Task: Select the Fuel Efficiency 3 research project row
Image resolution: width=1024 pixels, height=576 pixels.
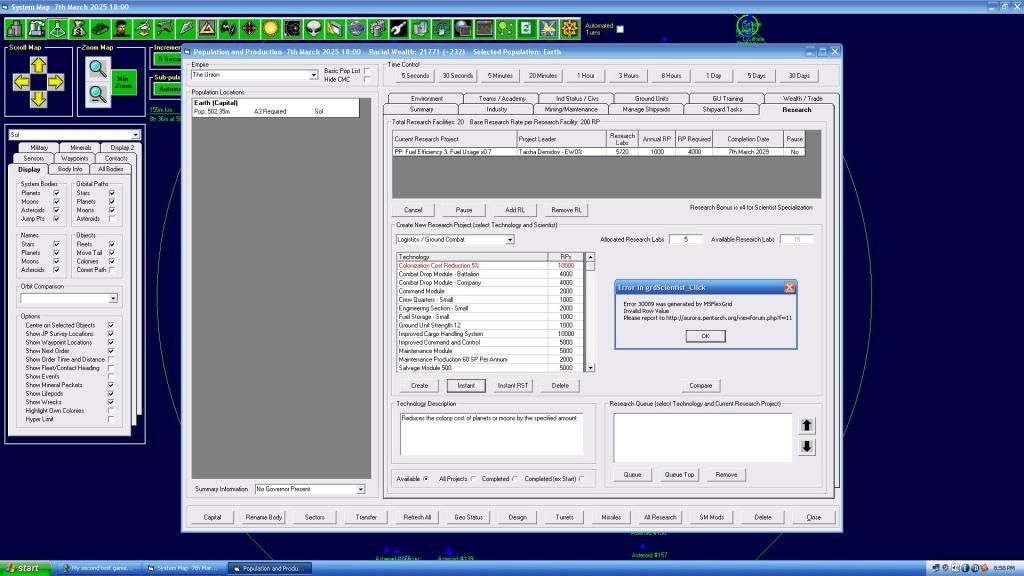Action: pos(599,152)
